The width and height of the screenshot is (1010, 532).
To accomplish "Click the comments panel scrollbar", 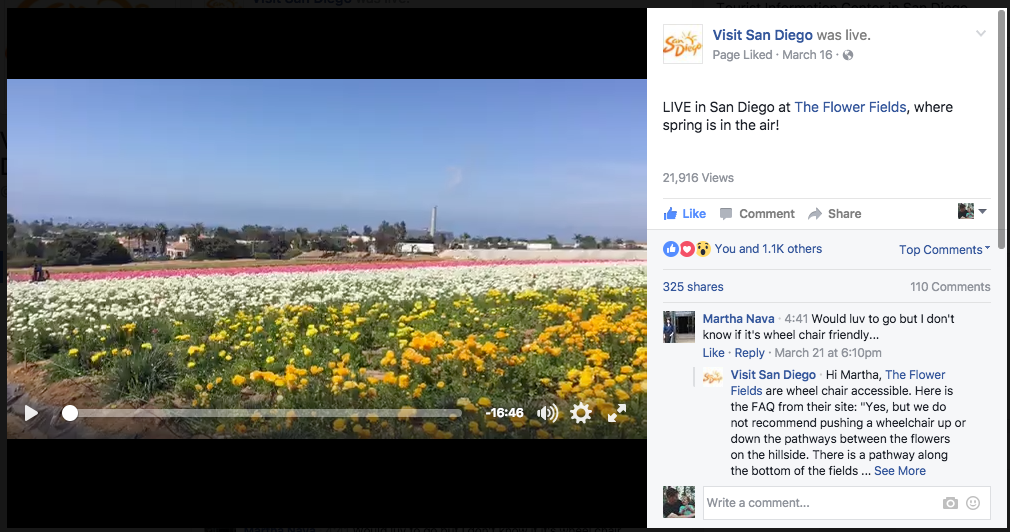I will pyautogui.click(x=1000, y=129).
